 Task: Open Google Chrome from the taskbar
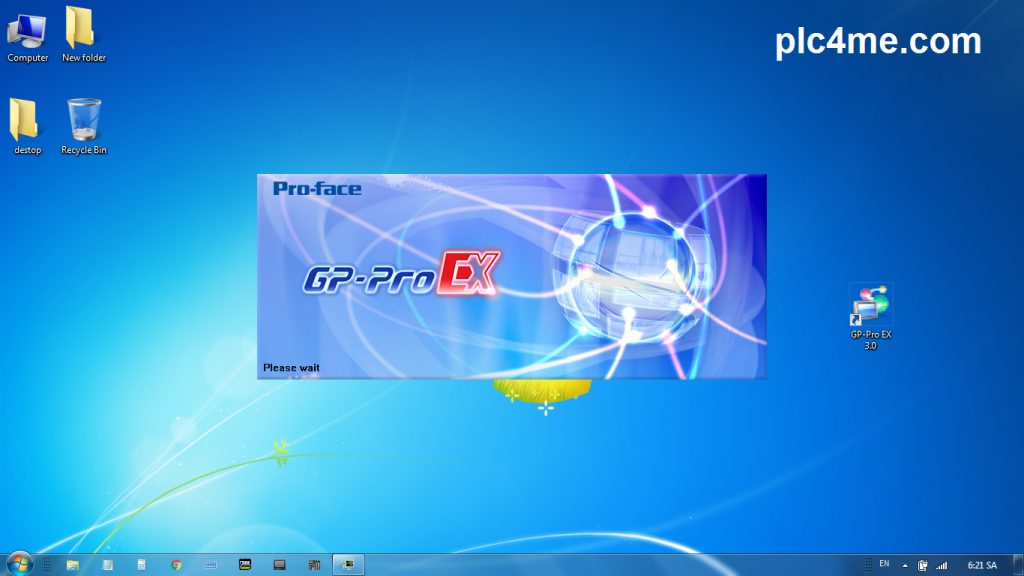pos(176,565)
